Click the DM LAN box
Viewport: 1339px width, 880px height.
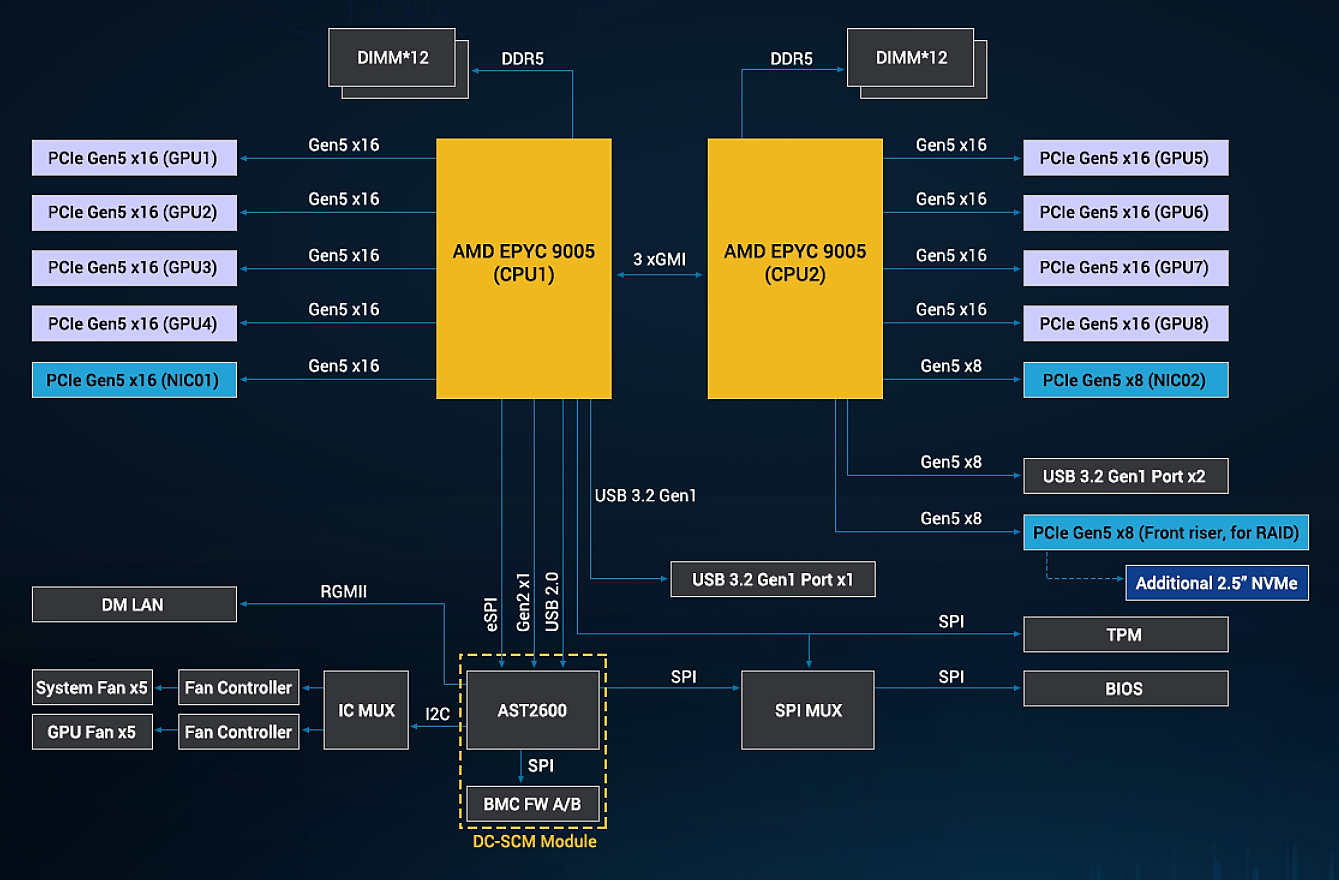(x=134, y=605)
